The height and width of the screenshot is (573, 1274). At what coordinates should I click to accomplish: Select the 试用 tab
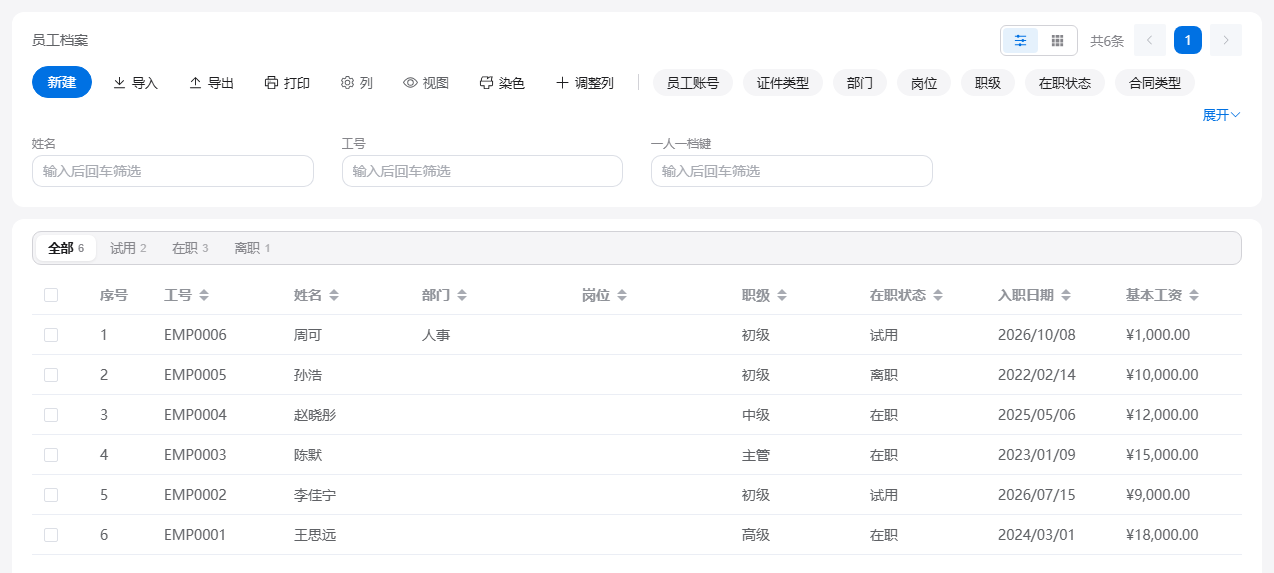pyautogui.click(x=128, y=248)
